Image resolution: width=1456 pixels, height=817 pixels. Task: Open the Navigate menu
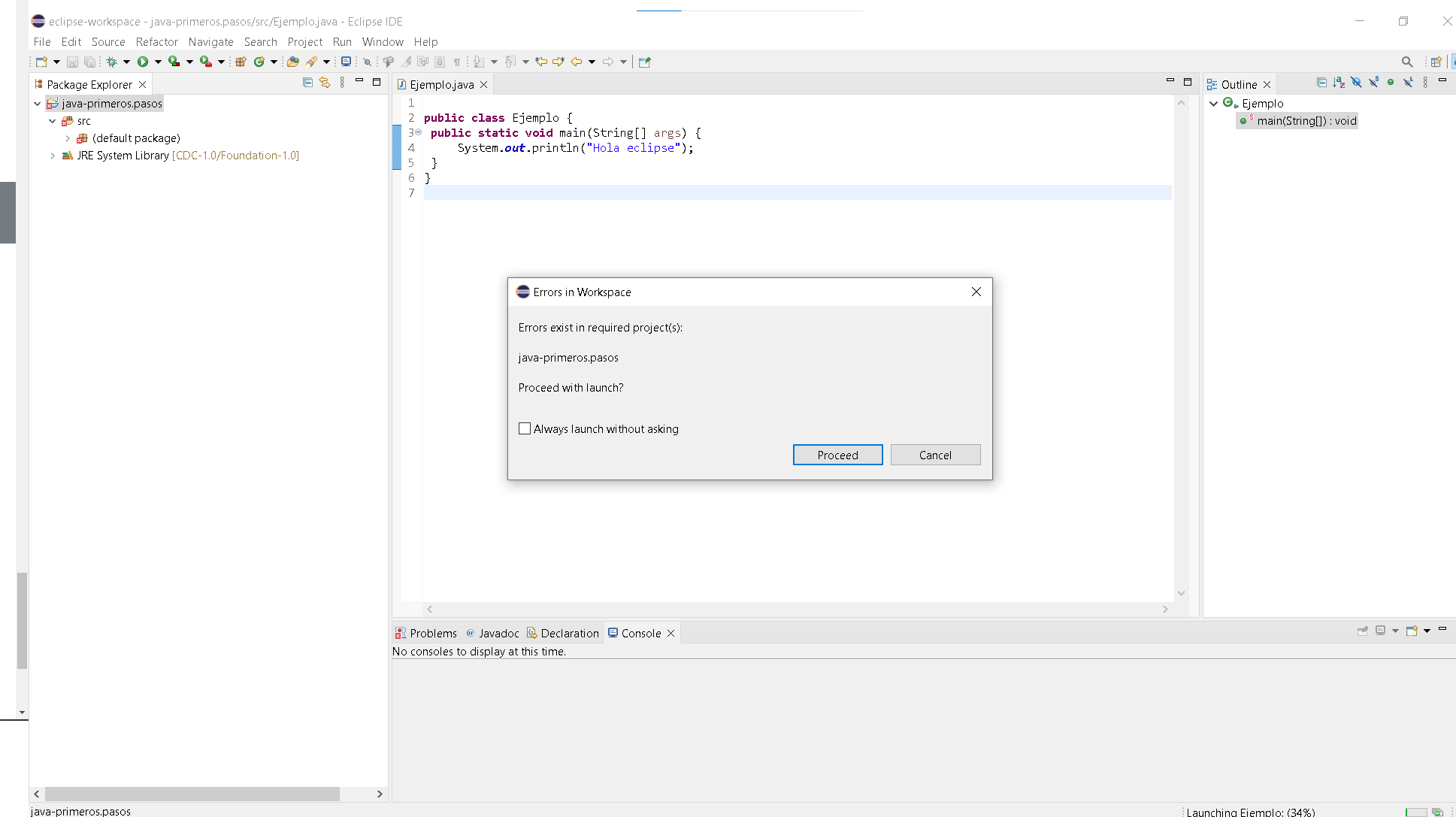point(211,42)
